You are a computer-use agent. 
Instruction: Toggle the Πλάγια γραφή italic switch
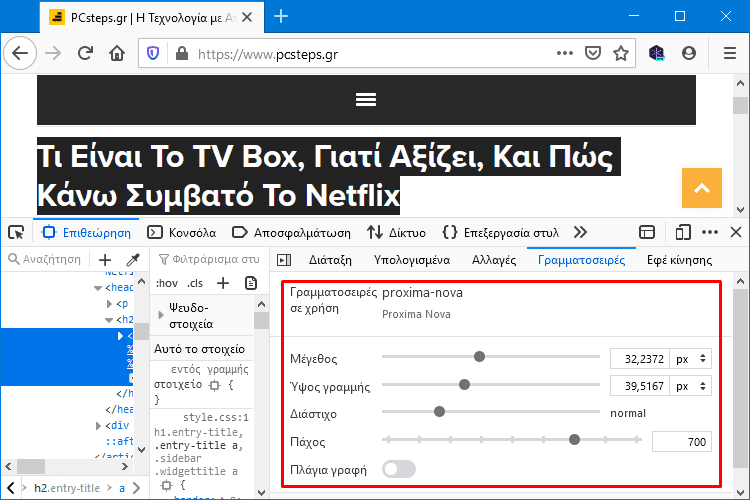click(x=399, y=469)
